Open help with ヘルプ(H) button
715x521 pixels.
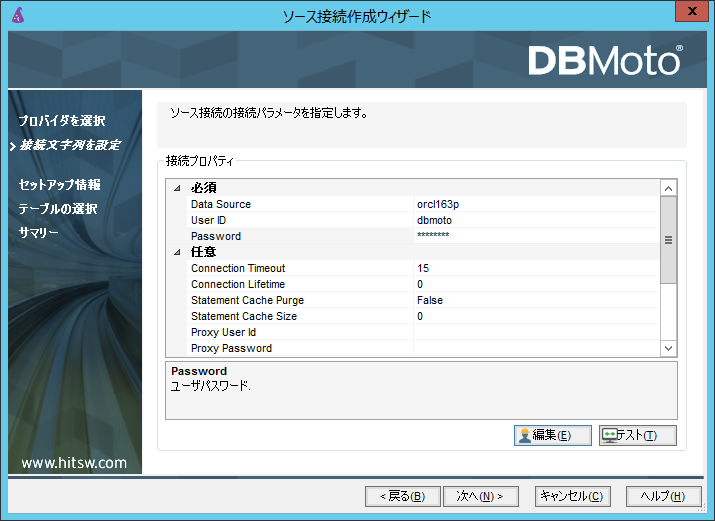point(663,496)
